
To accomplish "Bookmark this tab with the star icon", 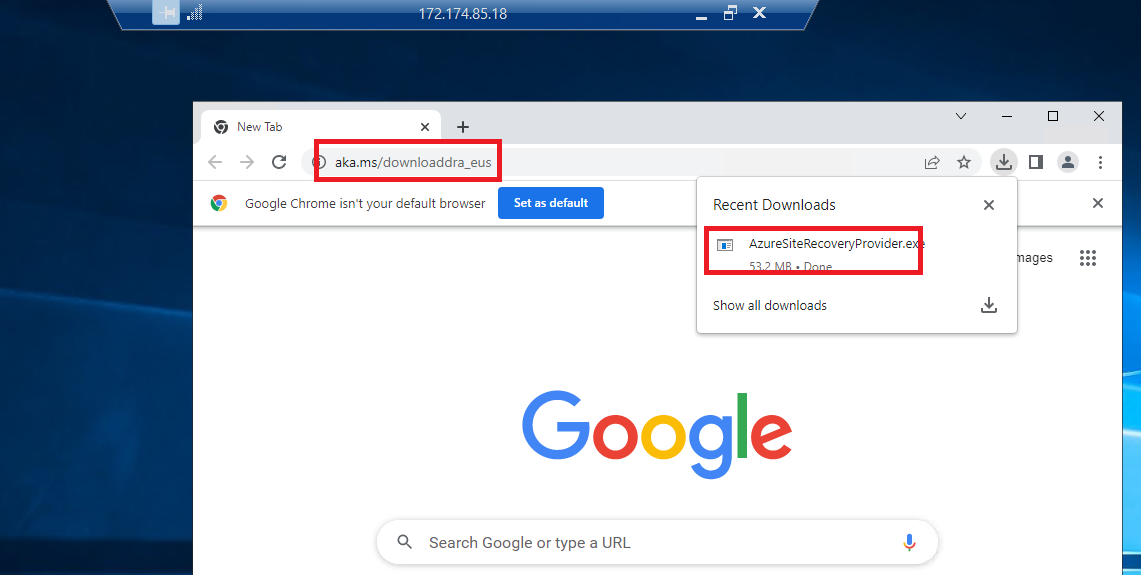I will pyautogui.click(x=964, y=162).
